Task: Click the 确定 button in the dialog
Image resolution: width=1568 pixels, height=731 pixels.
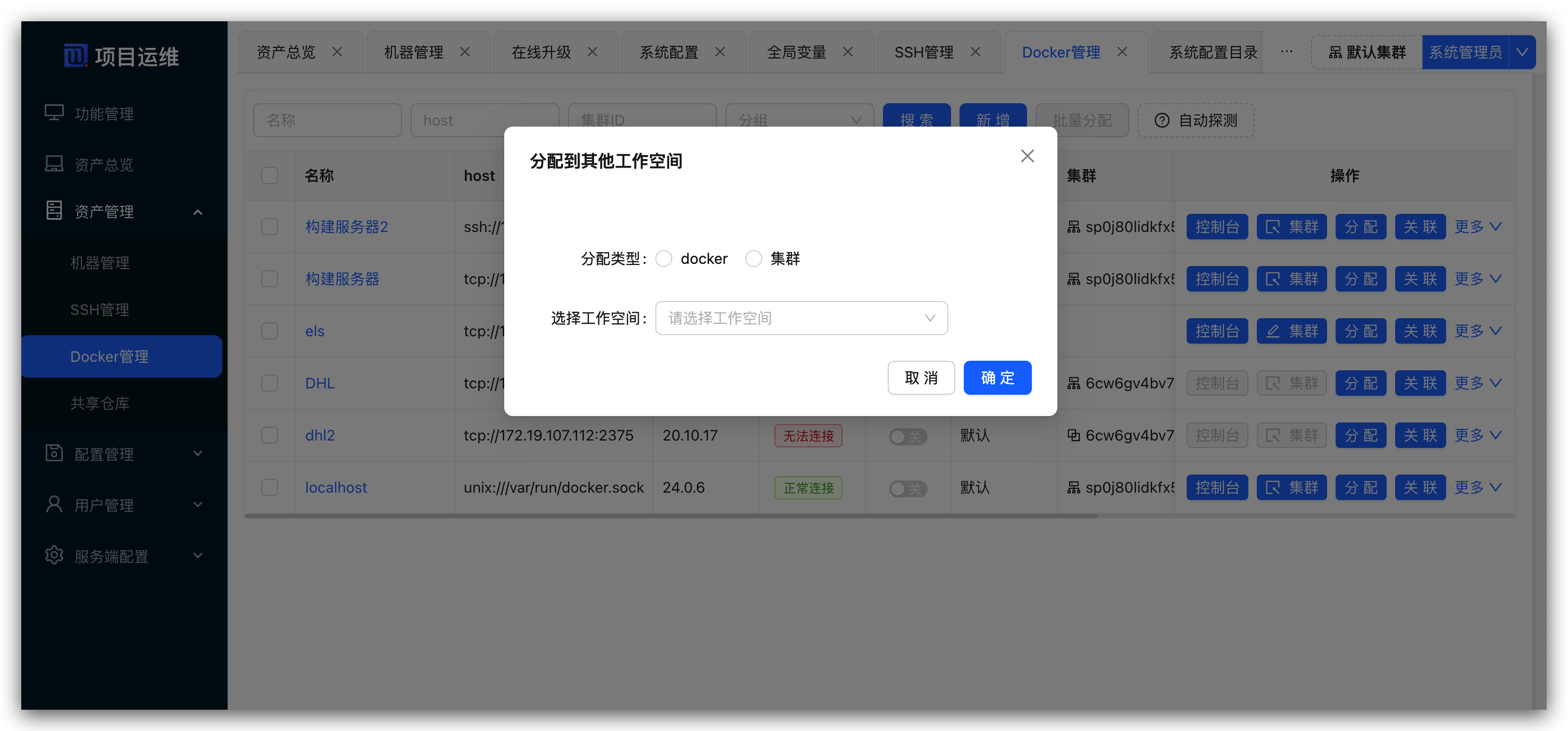Action: [x=997, y=377]
